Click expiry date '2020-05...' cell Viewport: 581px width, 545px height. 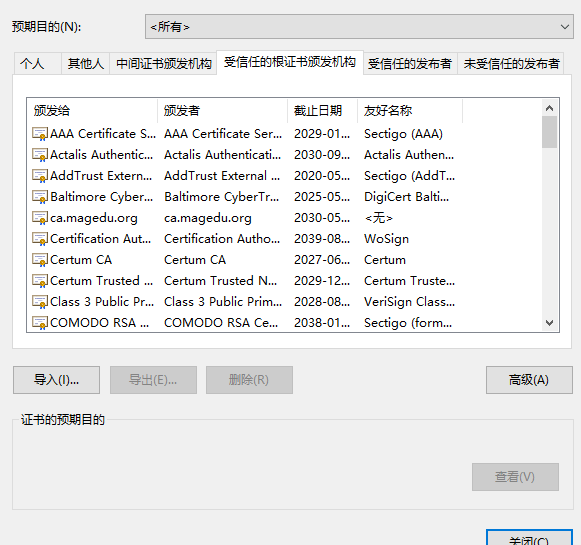point(322,176)
